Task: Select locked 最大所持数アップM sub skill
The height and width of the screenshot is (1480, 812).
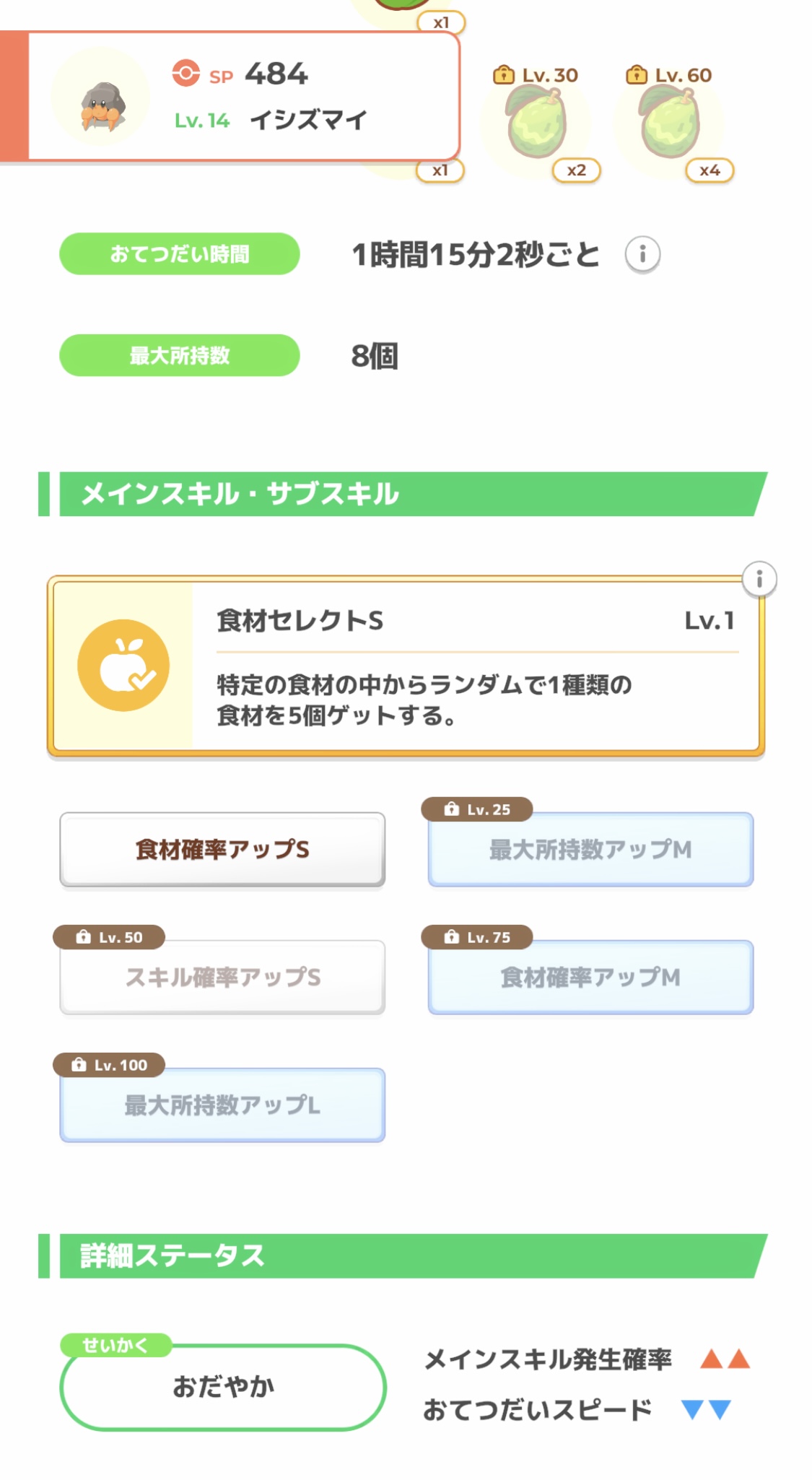Action: 590,850
